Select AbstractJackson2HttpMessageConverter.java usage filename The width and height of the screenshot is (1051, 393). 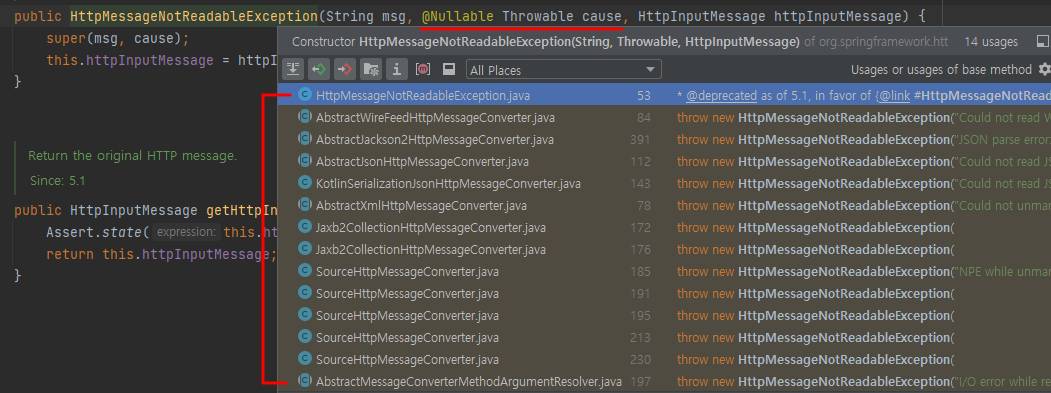434,140
